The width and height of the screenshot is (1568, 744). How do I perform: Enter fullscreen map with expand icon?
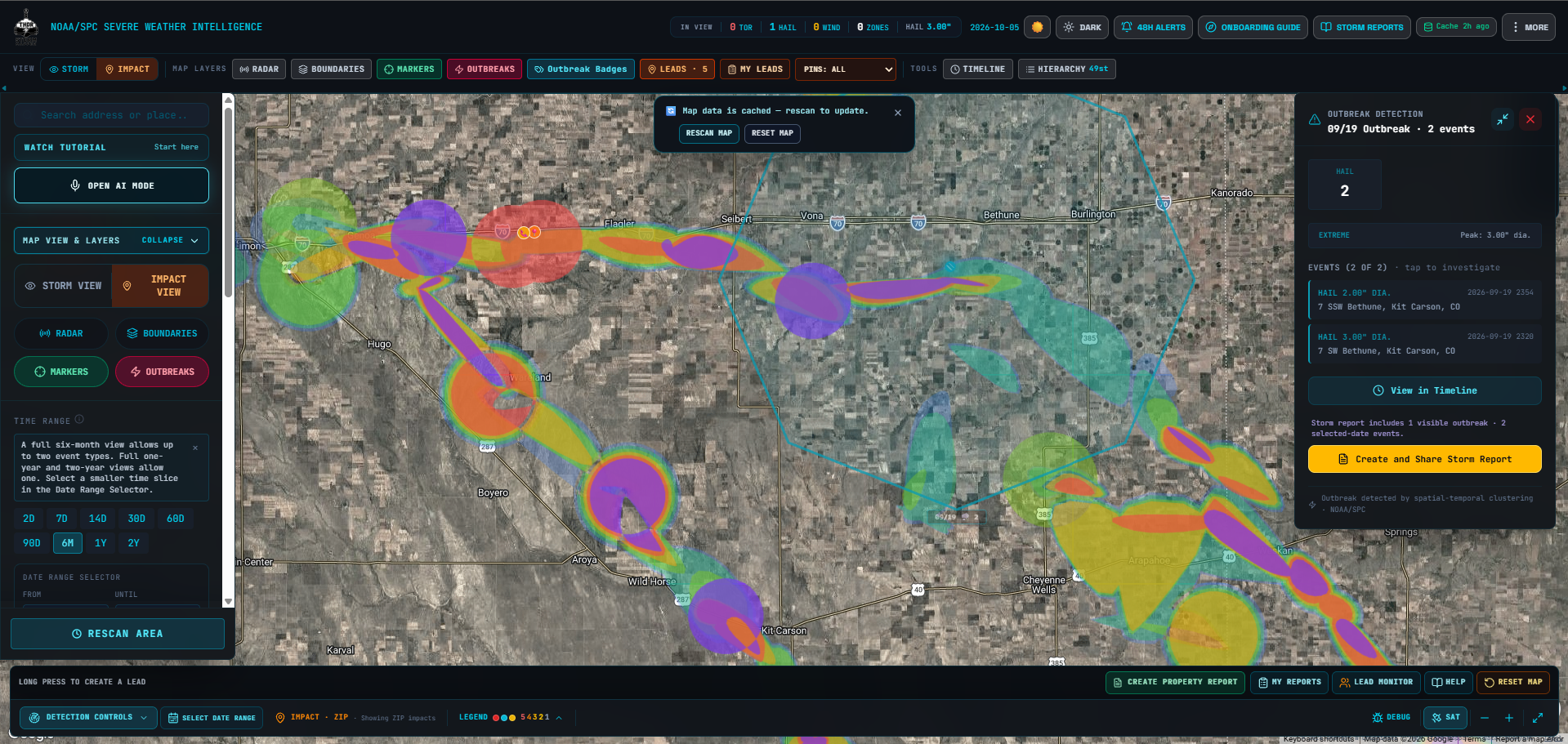point(1538,718)
